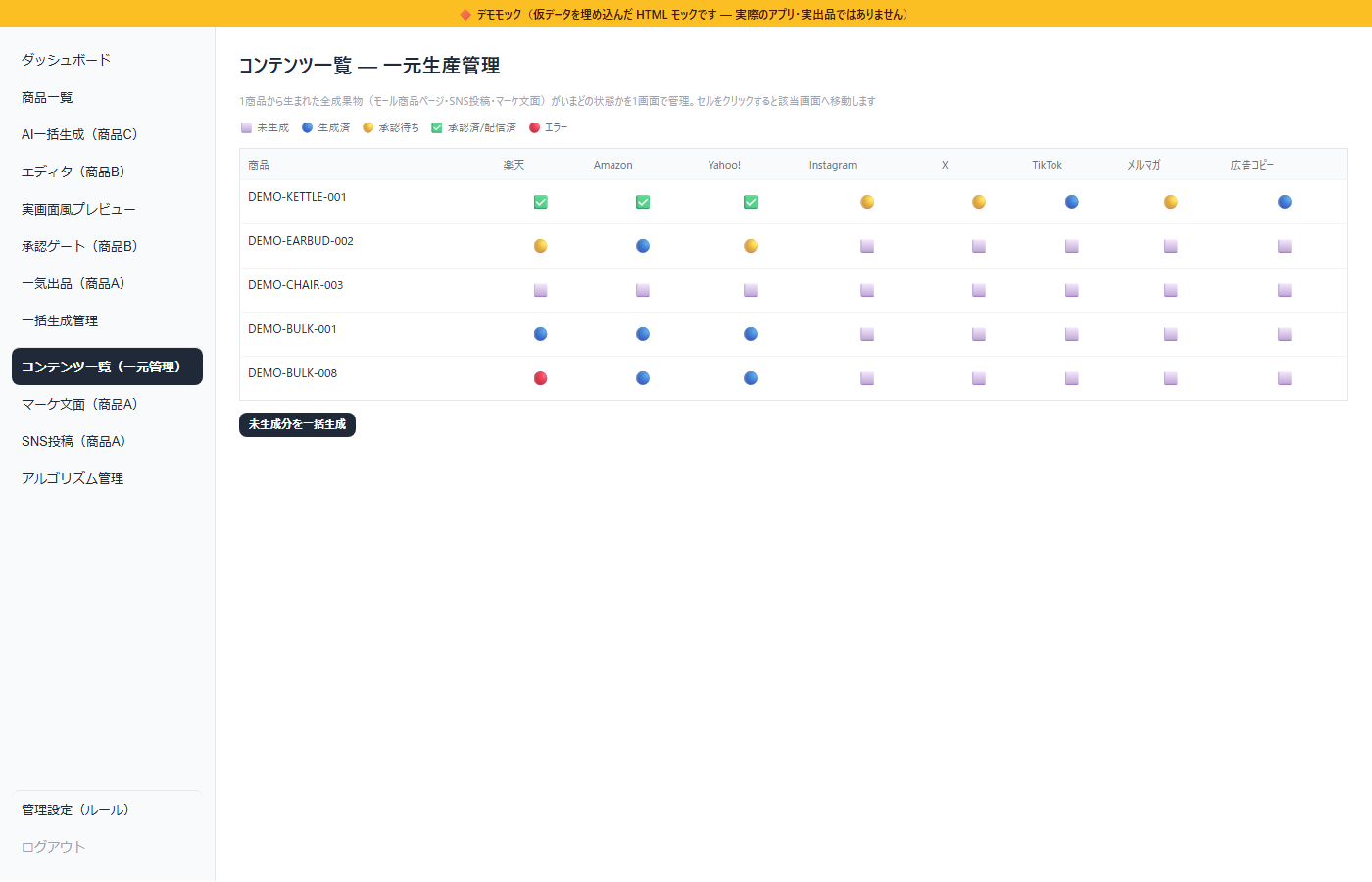Click the DEMO-BULK-008 product name
The image size is (1372, 882).
pyautogui.click(x=292, y=373)
